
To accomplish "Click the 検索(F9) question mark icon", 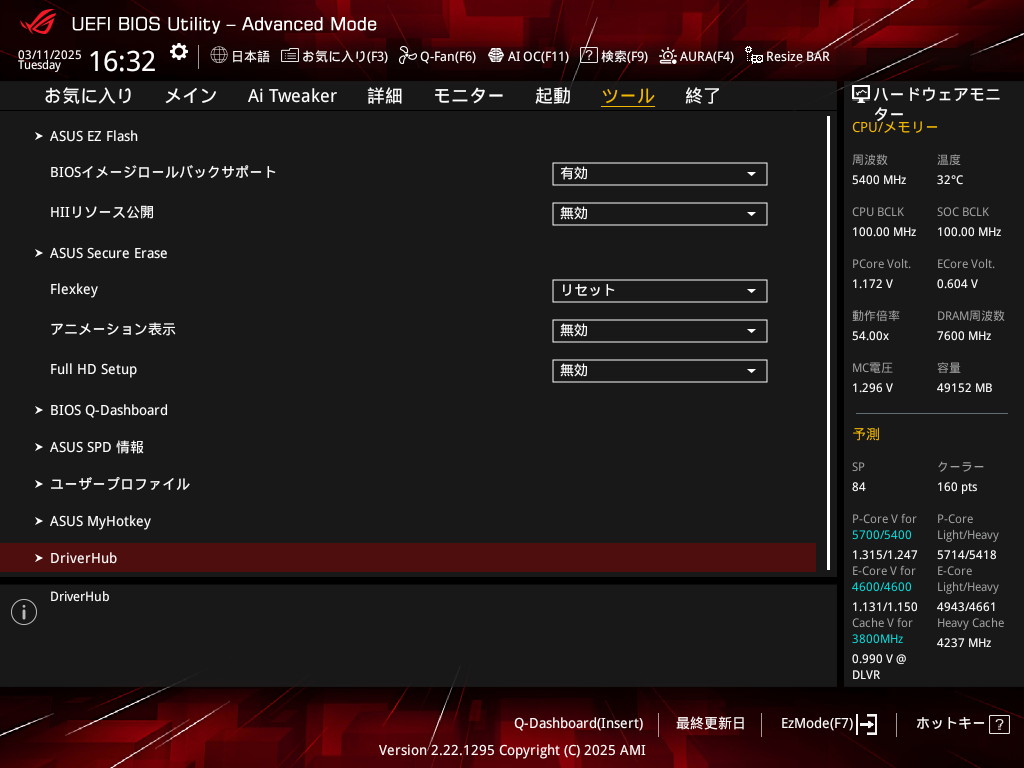I will tap(588, 56).
